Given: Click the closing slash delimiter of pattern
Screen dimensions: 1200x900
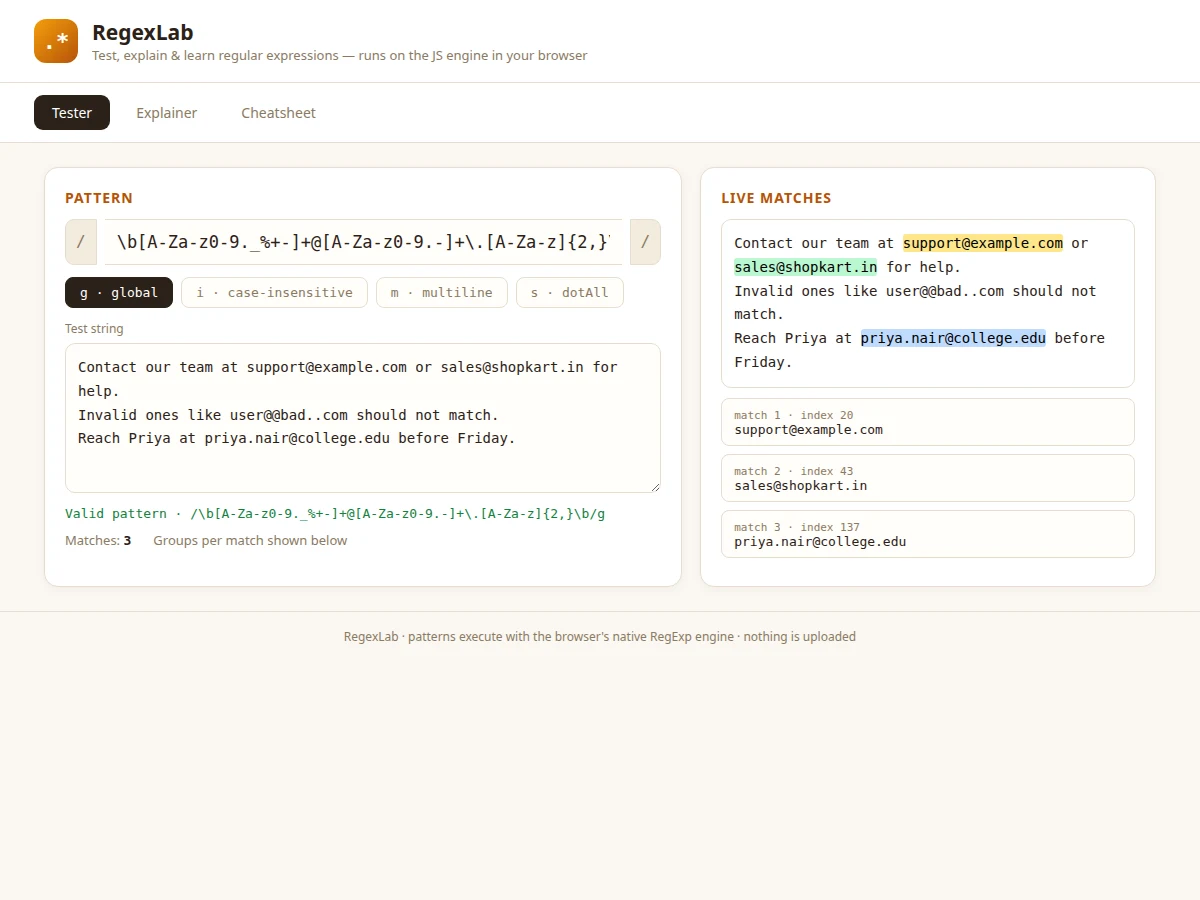Looking at the screenshot, I should pyautogui.click(x=645, y=242).
